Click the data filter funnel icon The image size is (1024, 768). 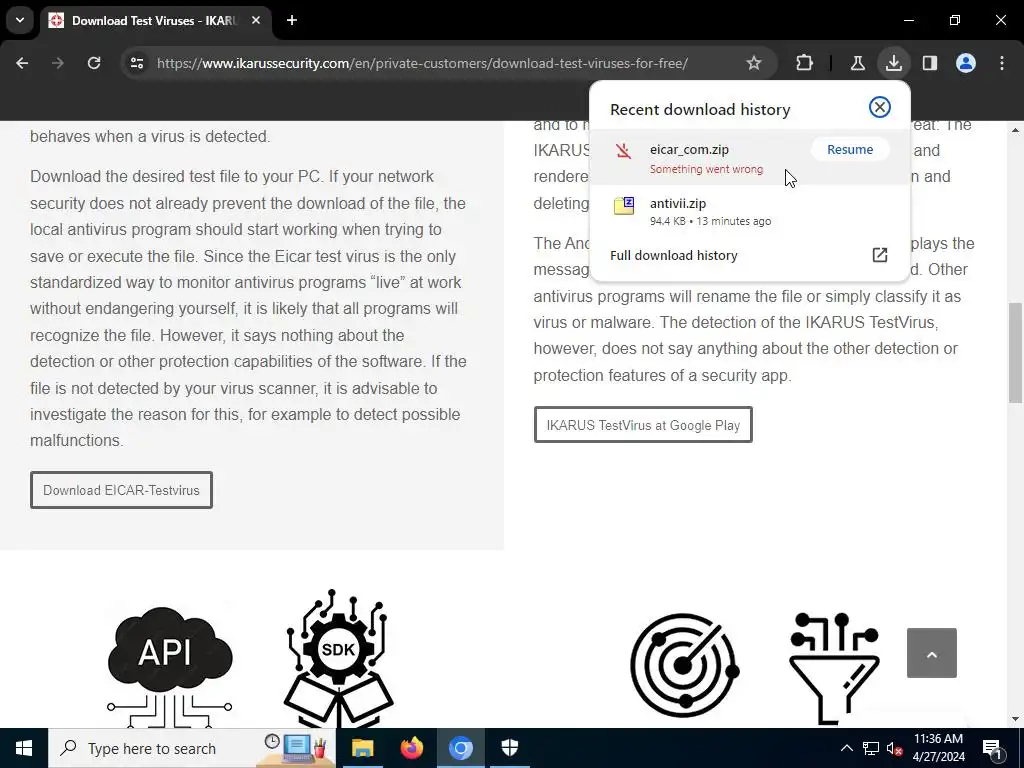click(x=835, y=667)
